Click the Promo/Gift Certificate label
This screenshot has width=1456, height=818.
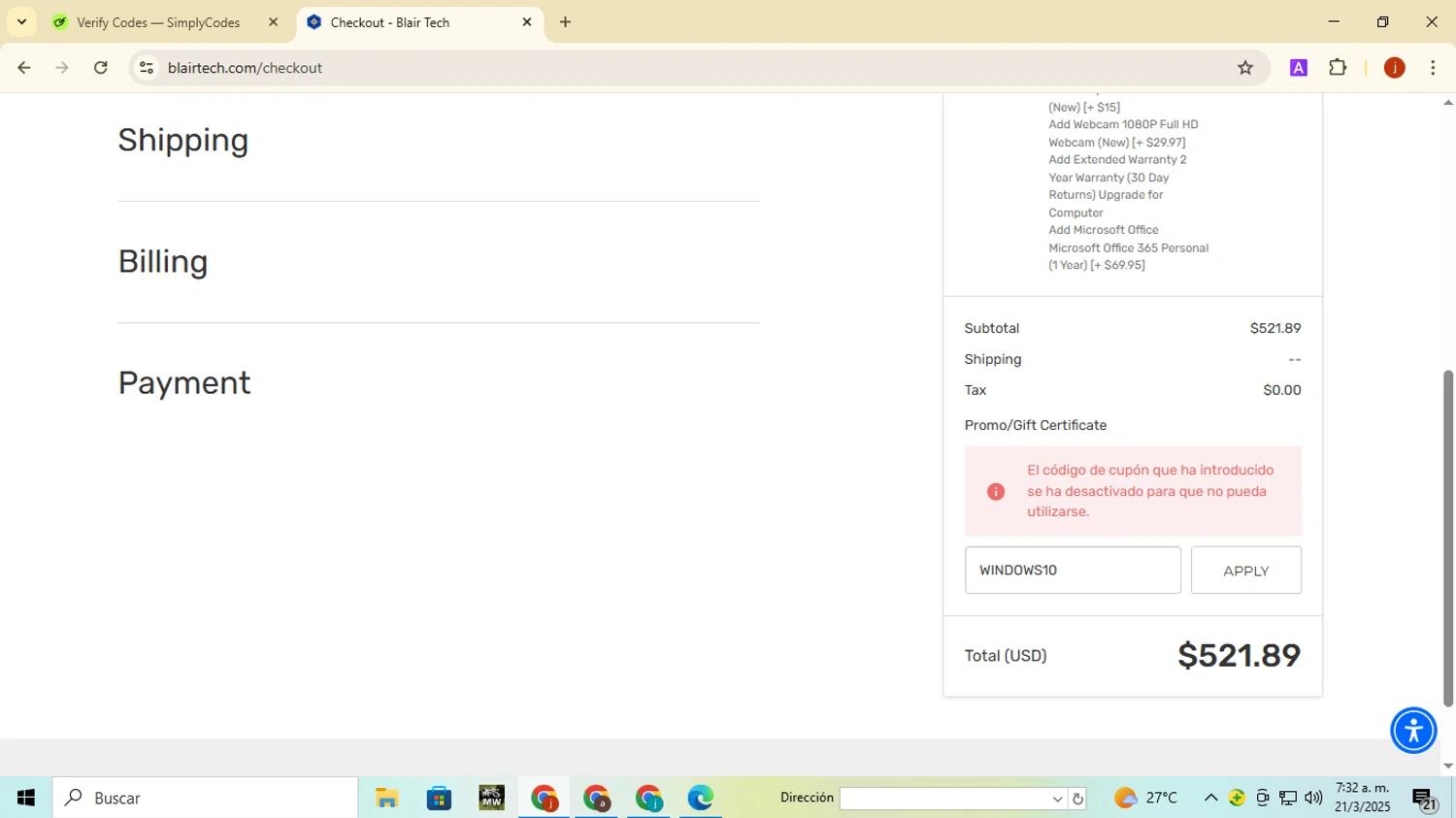(x=1036, y=425)
